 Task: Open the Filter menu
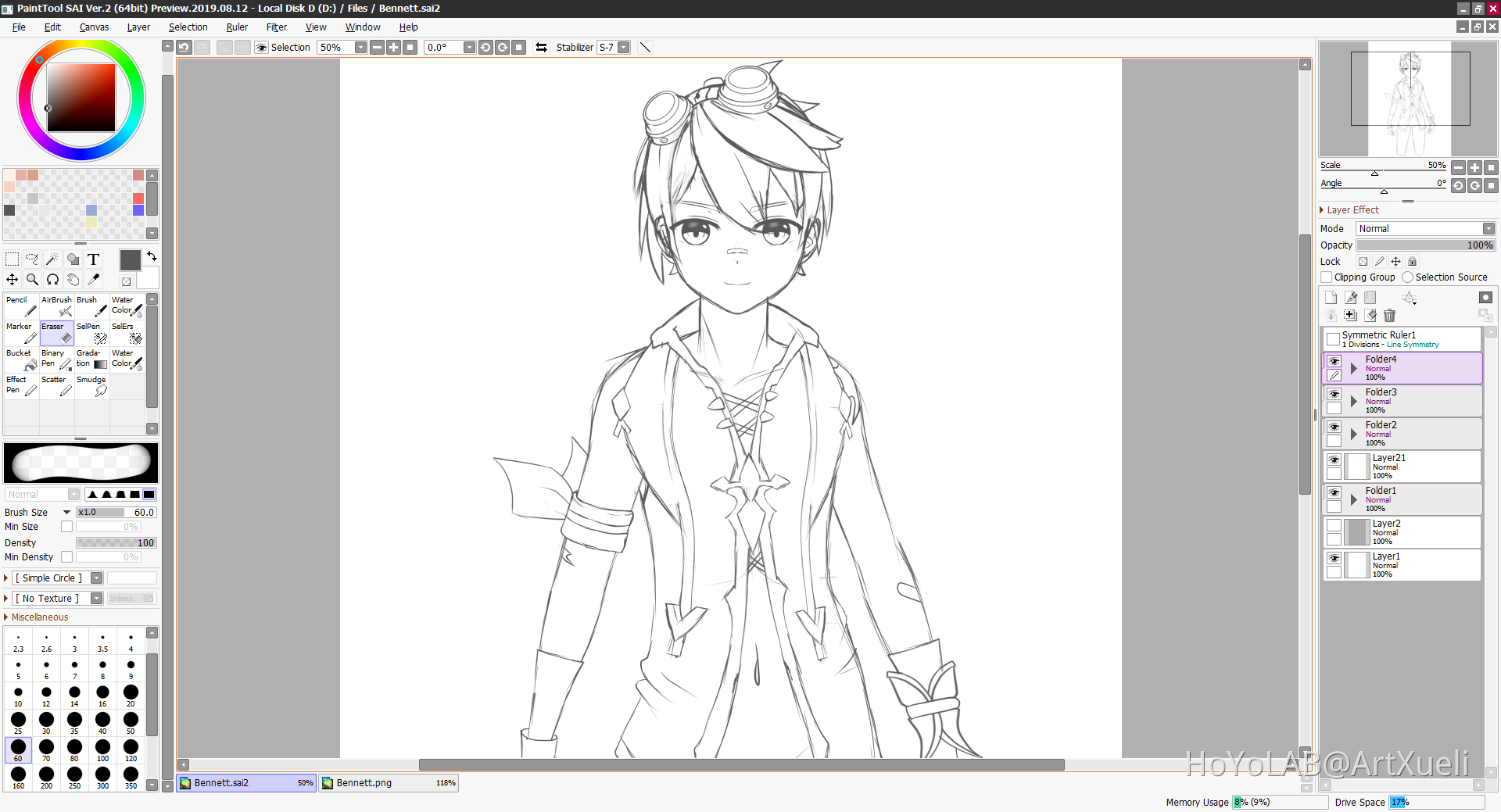277,27
